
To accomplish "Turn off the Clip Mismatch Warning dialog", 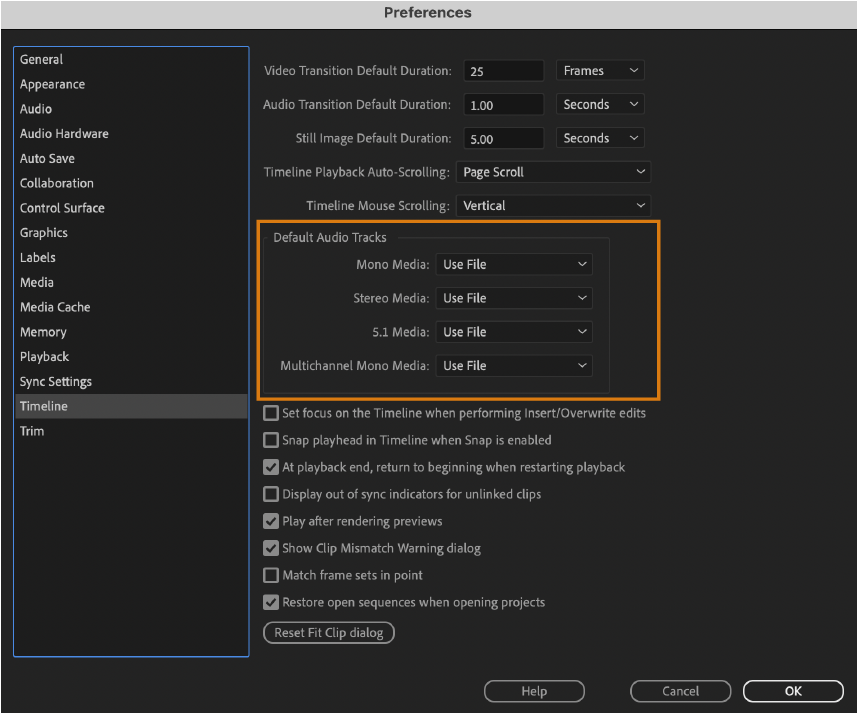I will [270, 547].
